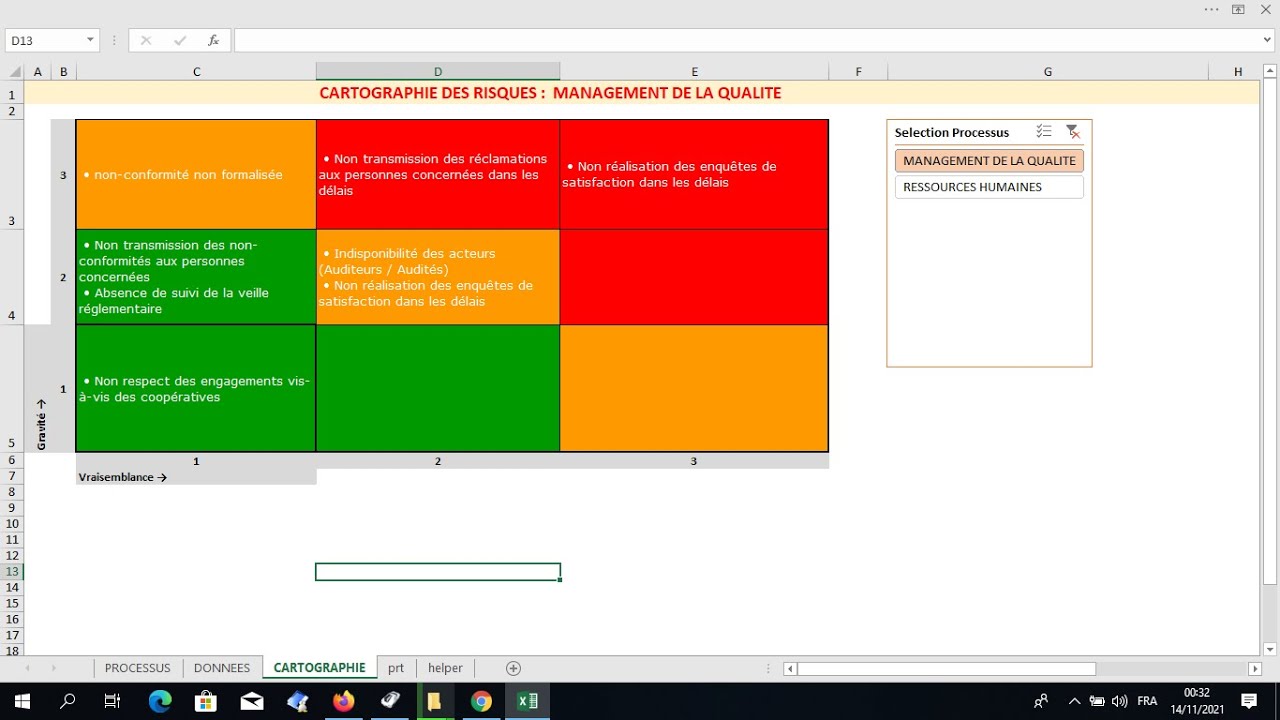
Task: Click the Name Box showing D13
Action: 43,40
